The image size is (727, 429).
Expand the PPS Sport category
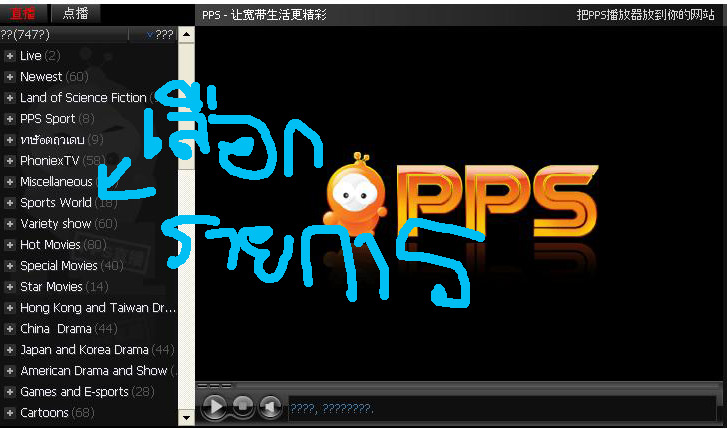pos(9,119)
